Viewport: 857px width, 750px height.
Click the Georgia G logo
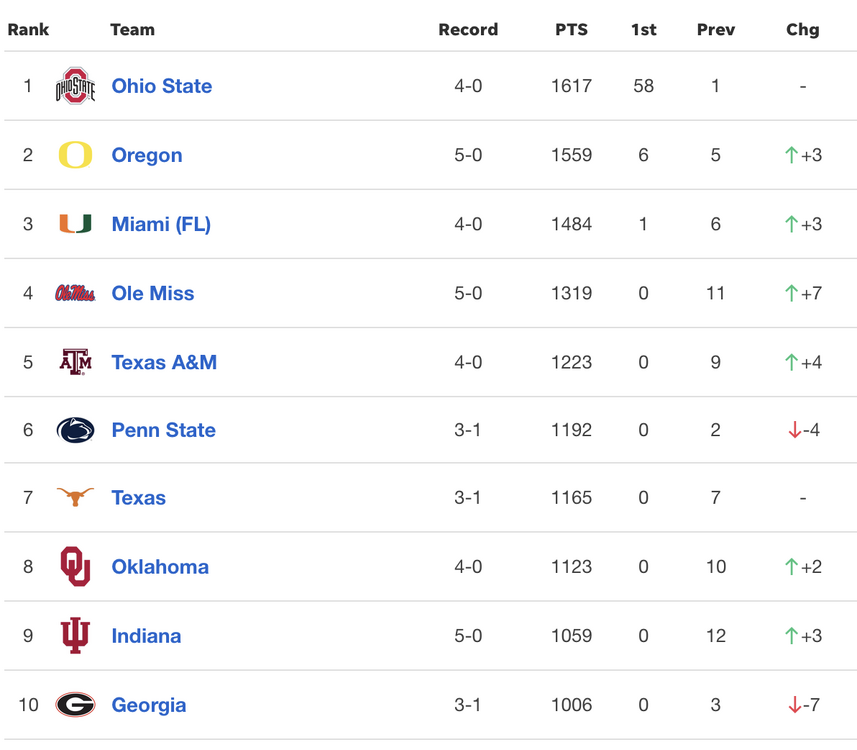pos(75,705)
